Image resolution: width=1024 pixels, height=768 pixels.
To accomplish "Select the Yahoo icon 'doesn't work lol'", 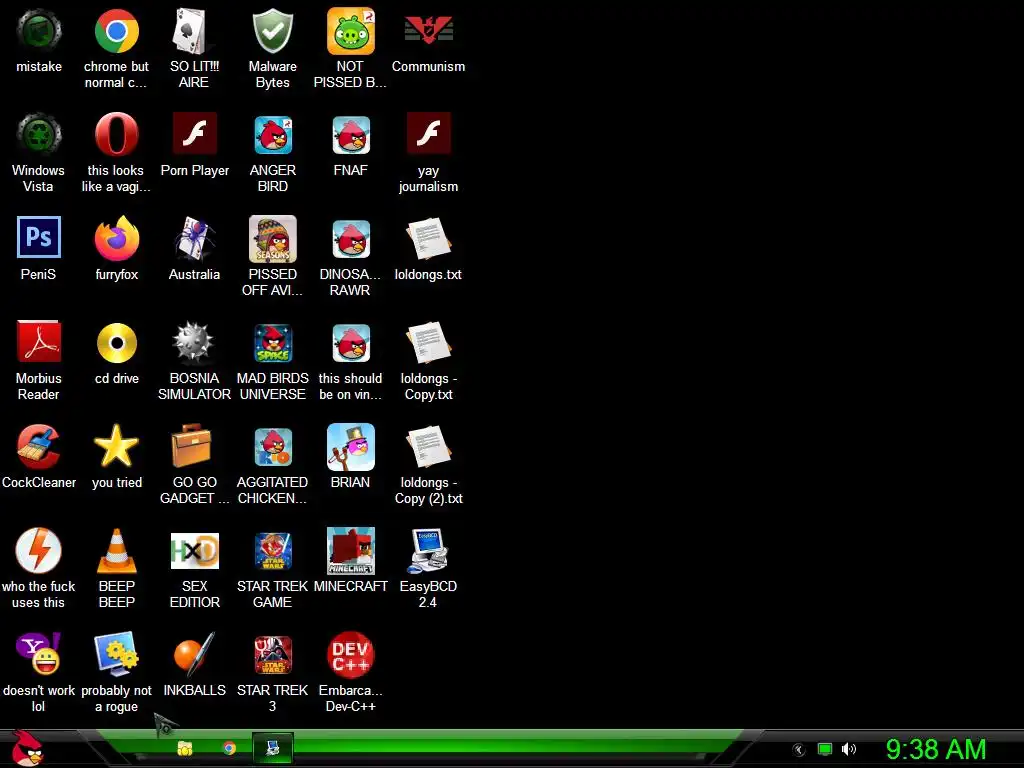I will pyautogui.click(x=39, y=654).
